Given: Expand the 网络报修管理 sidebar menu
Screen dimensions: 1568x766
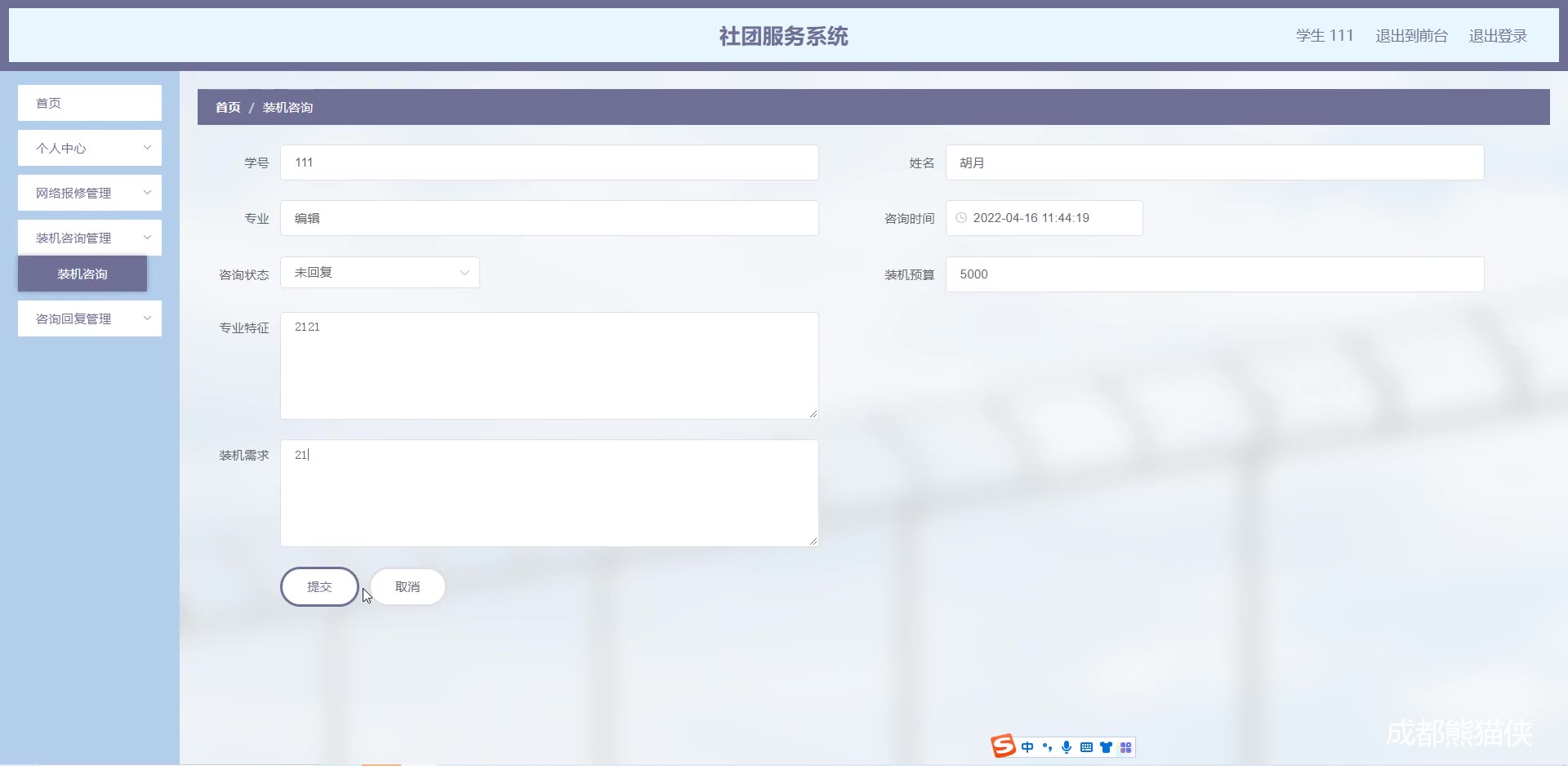Looking at the screenshot, I should [x=90, y=193].
